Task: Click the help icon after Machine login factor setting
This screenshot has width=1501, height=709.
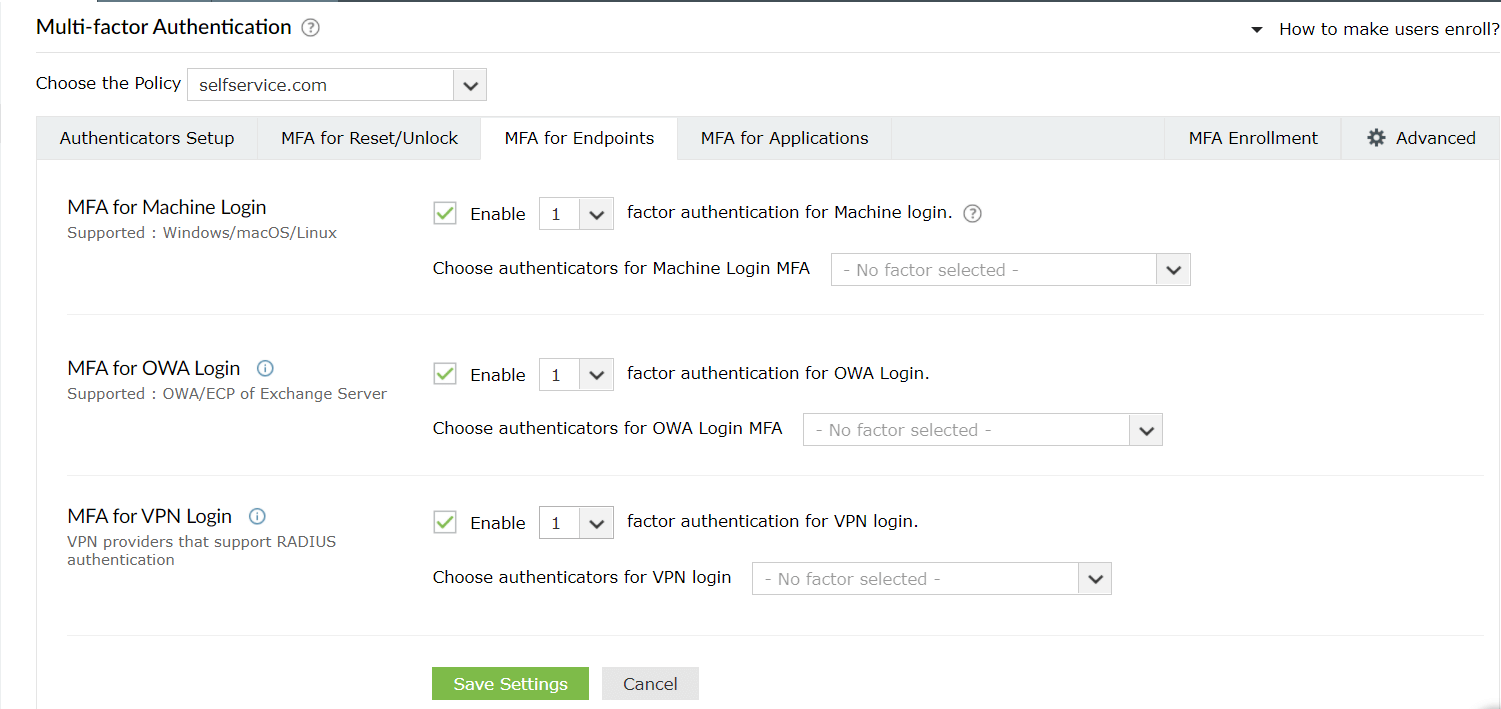Action: click(971, 213)
